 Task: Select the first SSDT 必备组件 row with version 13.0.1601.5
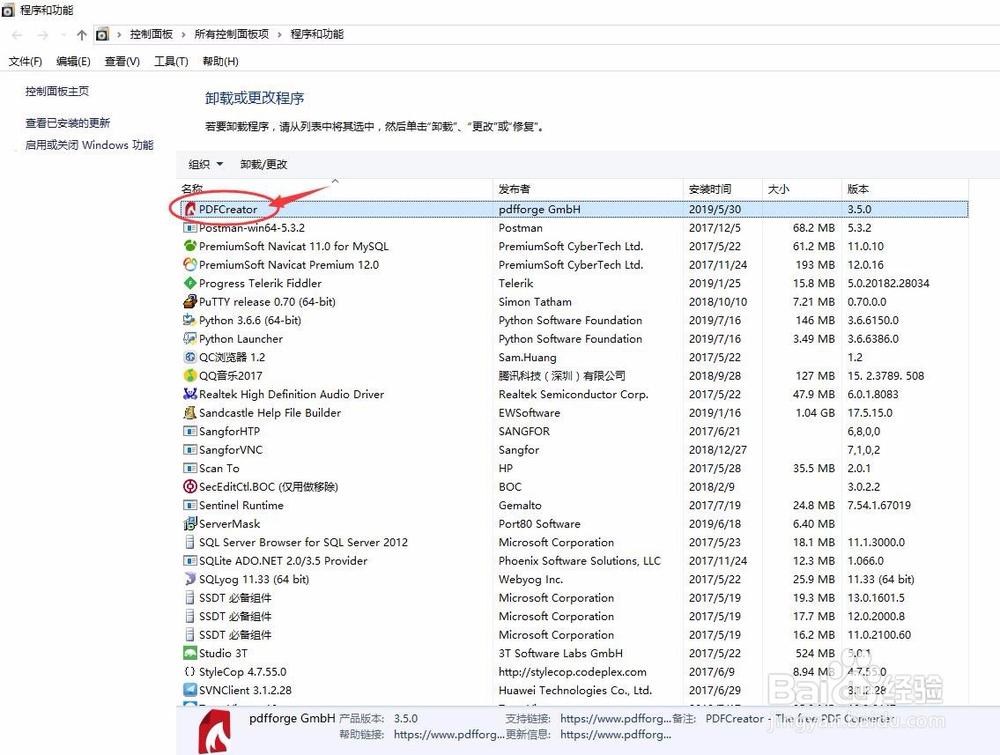coord(573,597)
